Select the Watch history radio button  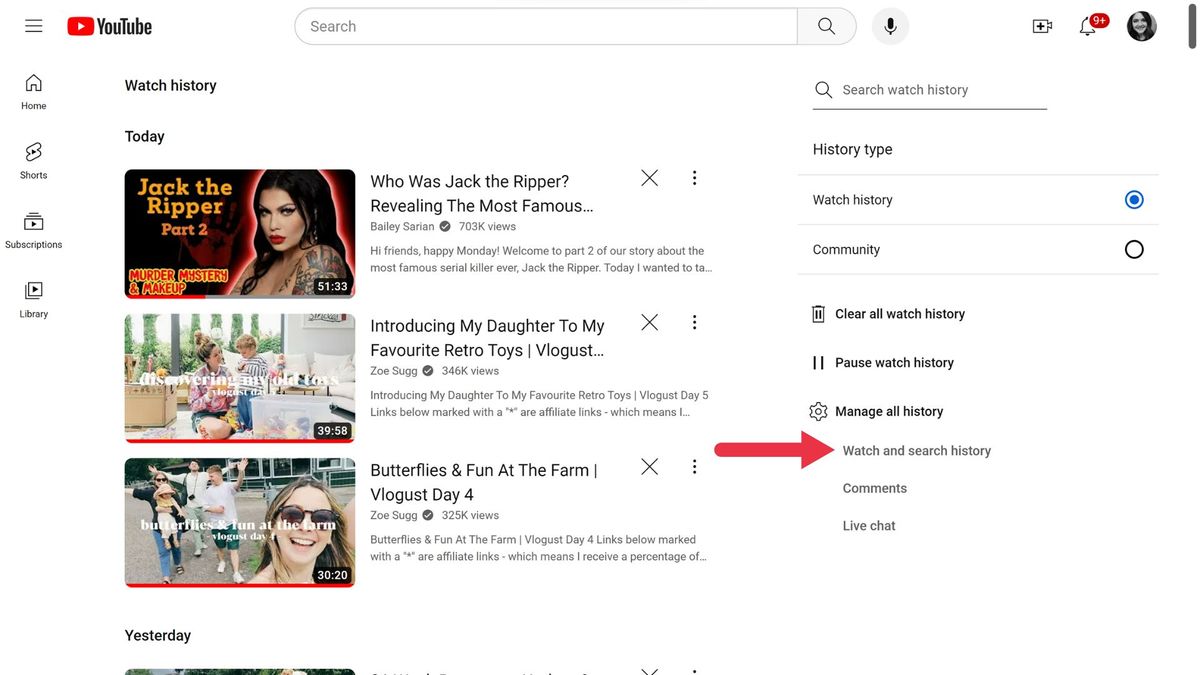coord(1133,199)
